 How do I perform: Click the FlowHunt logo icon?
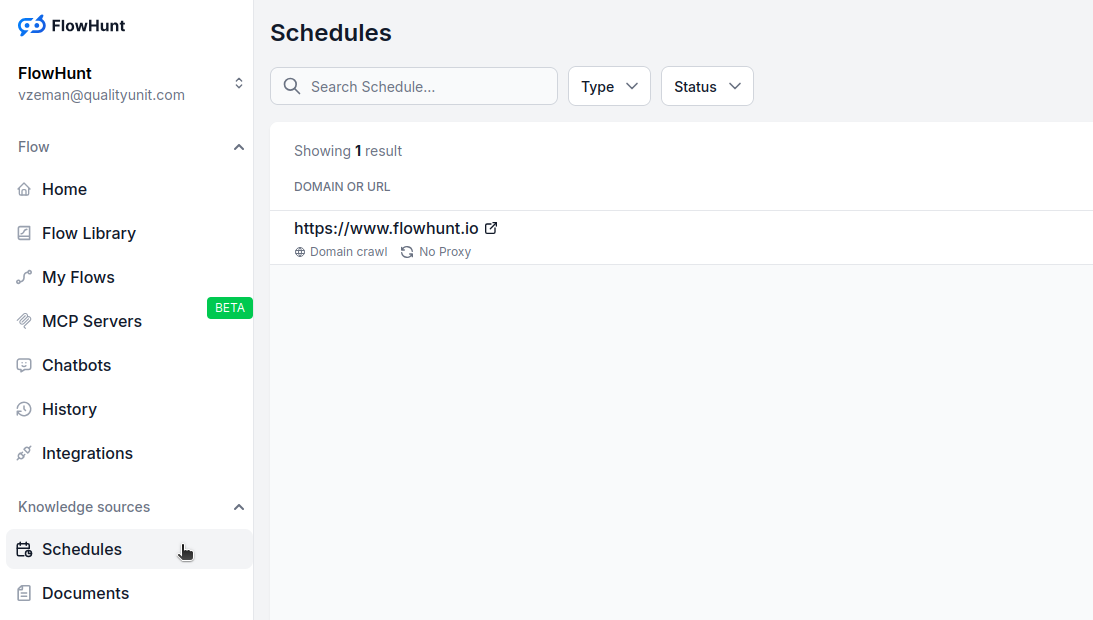click(32, 26)
